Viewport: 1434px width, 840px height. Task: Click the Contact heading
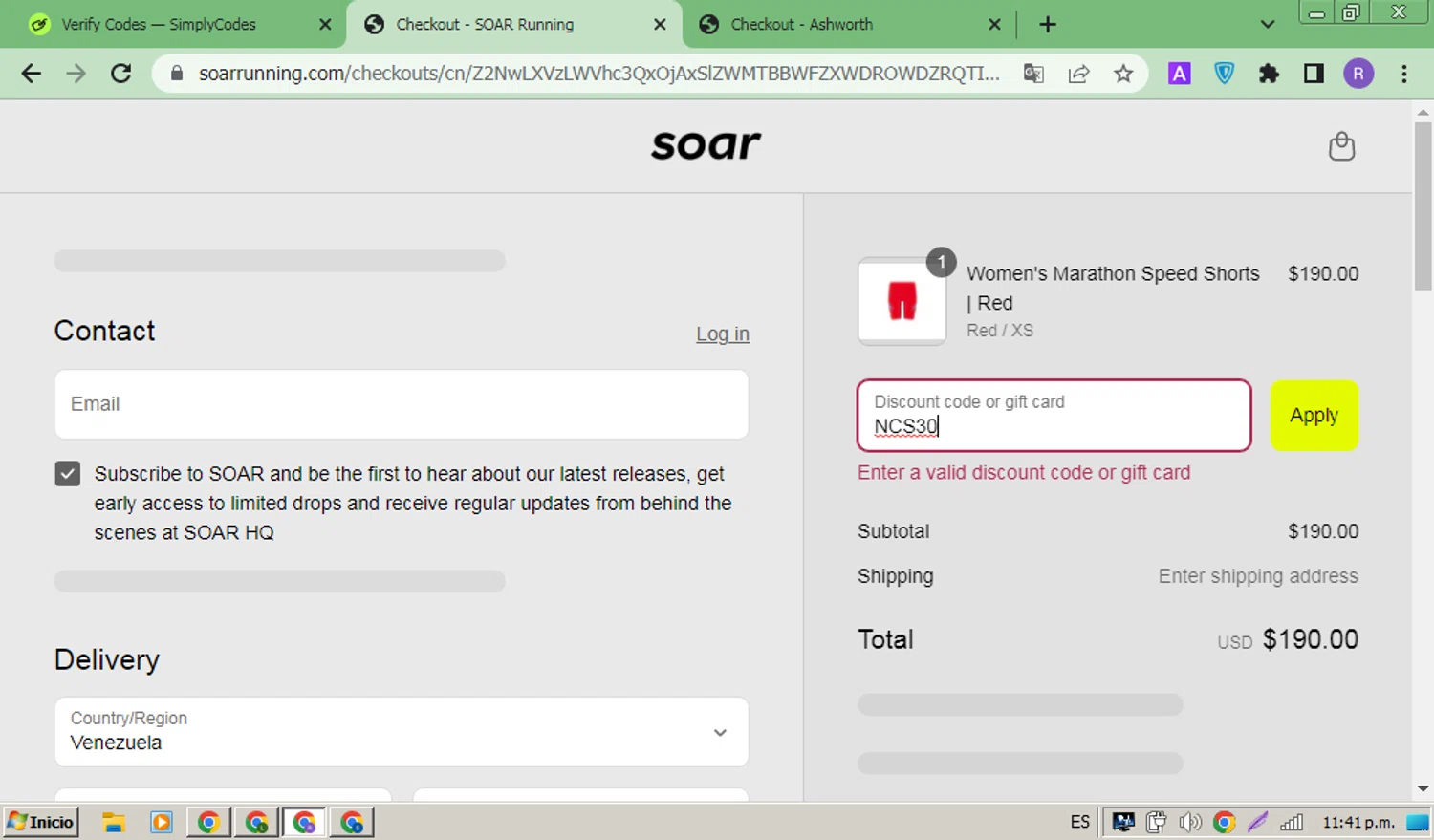(104, 331)
